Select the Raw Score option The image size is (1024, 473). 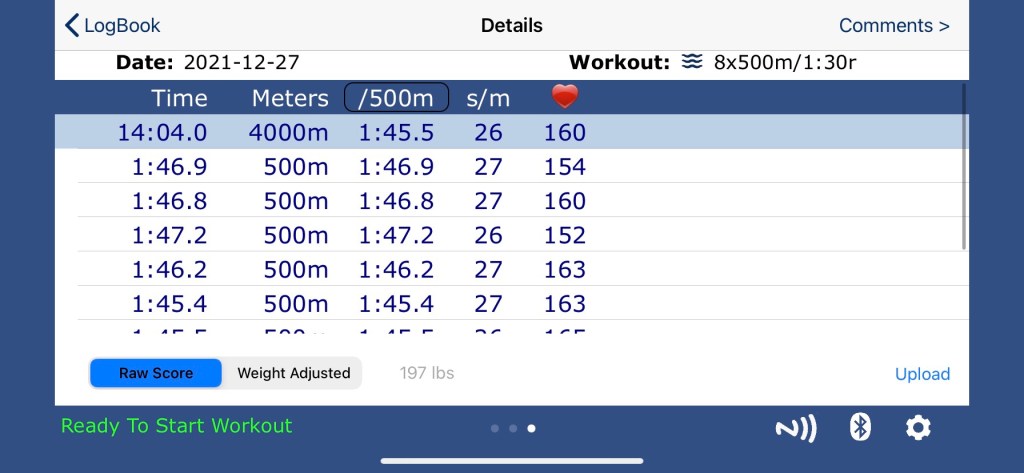(156, 373)
